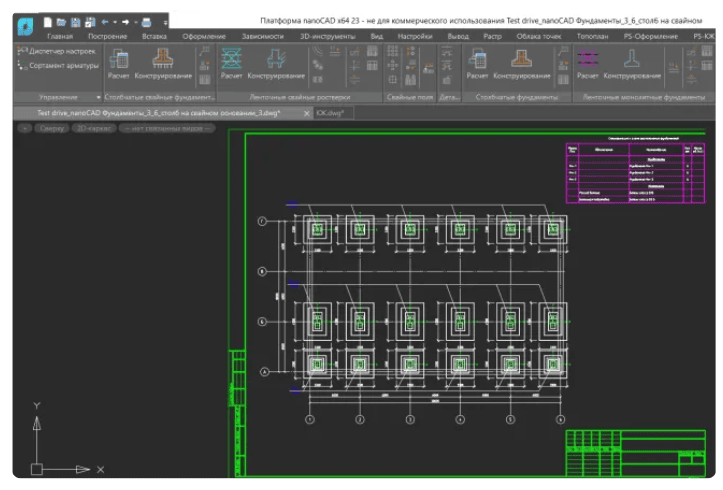Screen dimensions: 723x490
Task: Click the Сверху view label in viewport
Action: [x=53, y=129]
